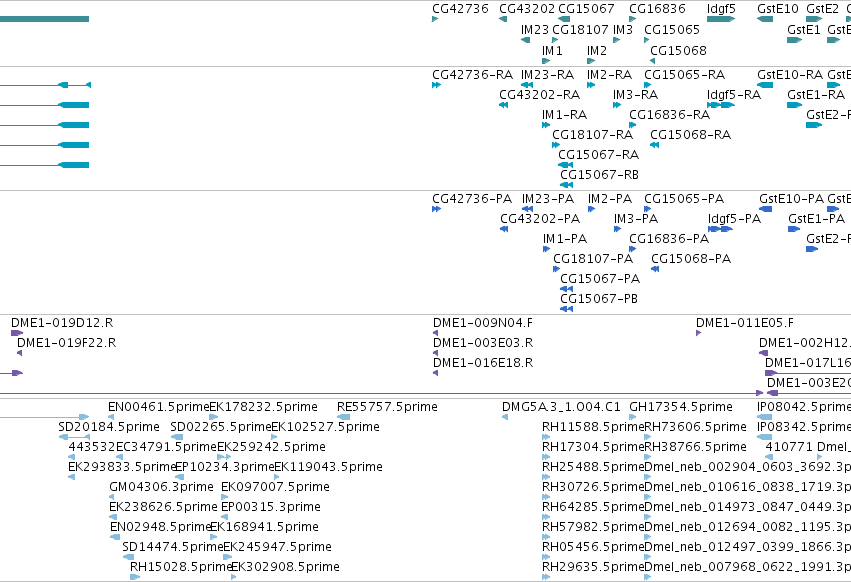Screen dimensions: 851x582
Task: Select EST EK259242.5prime
Action: (271, 447)
